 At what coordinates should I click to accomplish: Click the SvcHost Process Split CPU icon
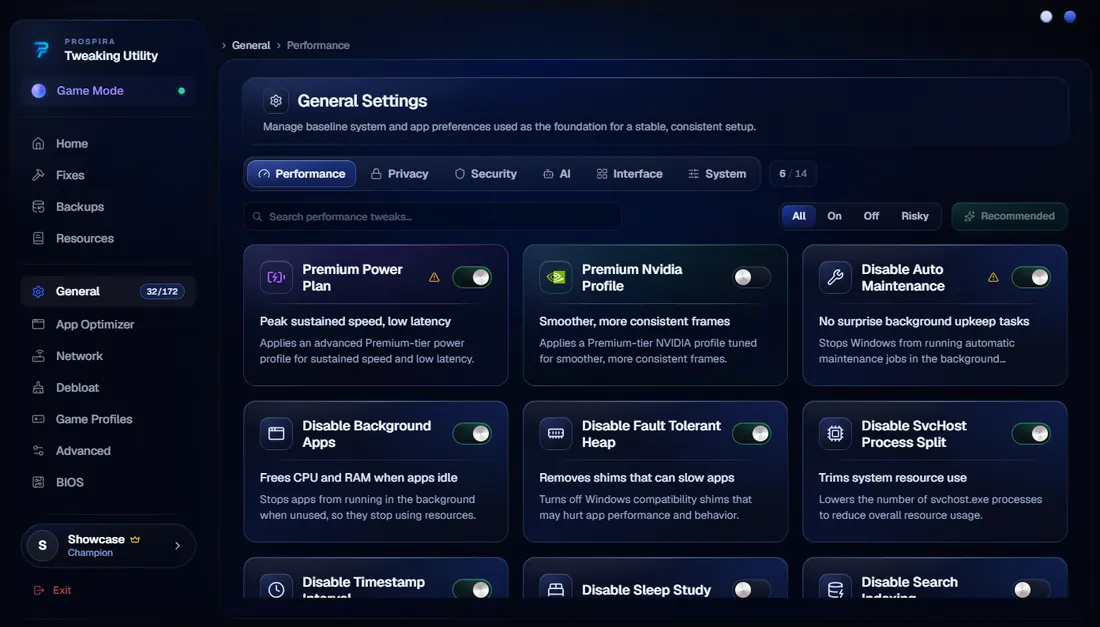click(835, 433)
